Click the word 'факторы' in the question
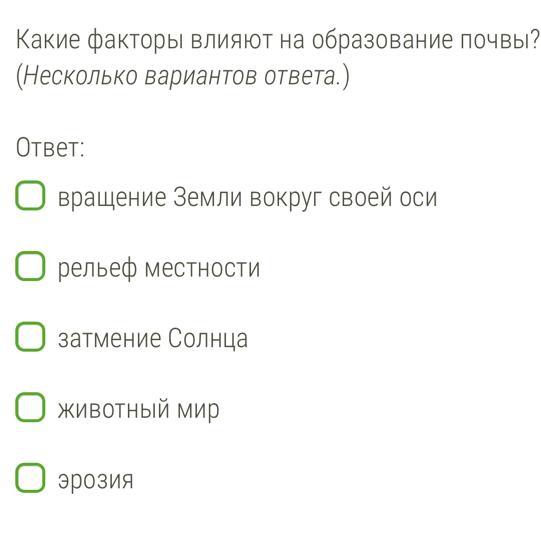541x542 pixels. [x=135, y=41]
